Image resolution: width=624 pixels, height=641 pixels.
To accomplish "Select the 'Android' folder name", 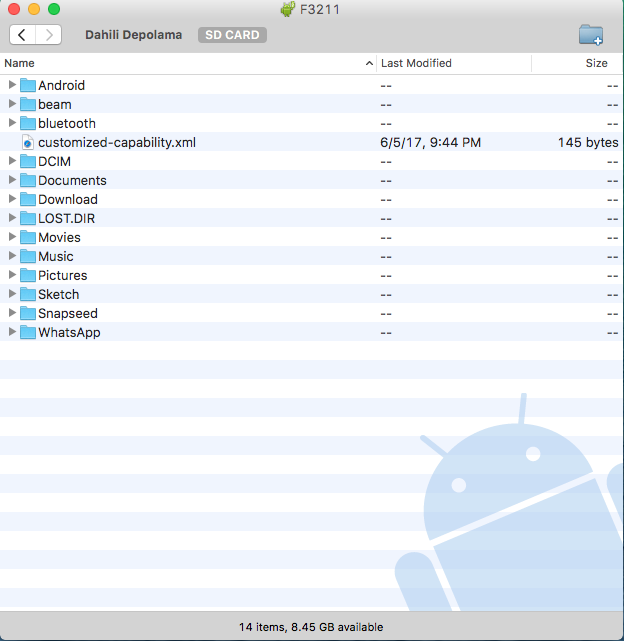I will [x=61, y=85].
